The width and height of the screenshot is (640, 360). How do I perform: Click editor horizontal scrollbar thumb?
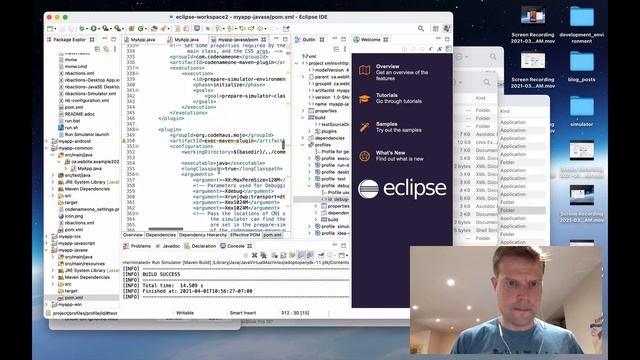pyautogui.click(x=166, y=229)
